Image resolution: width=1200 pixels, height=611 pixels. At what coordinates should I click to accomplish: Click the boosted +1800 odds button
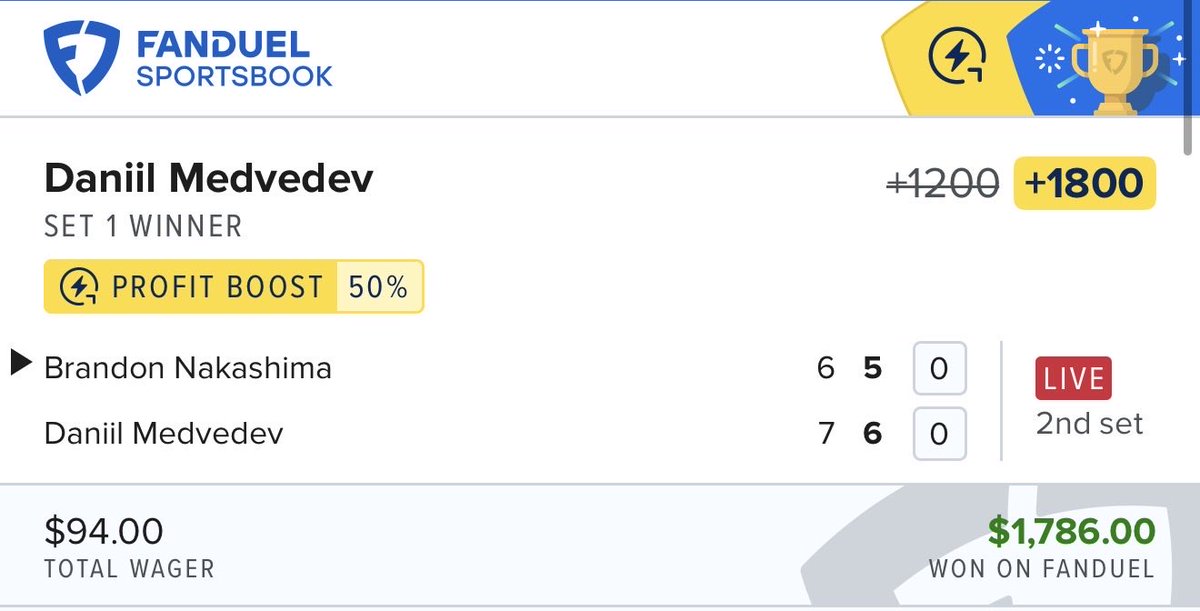1085,183
